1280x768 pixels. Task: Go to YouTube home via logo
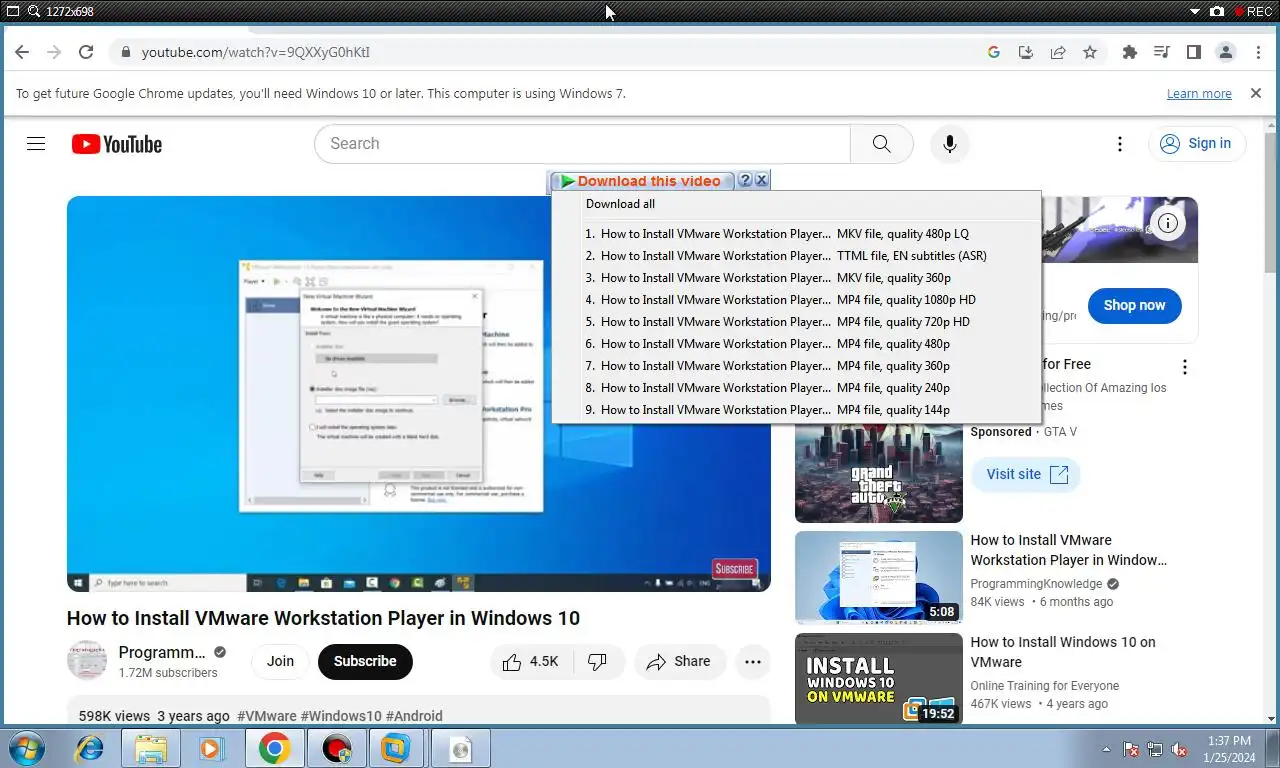tap(117, 144)
